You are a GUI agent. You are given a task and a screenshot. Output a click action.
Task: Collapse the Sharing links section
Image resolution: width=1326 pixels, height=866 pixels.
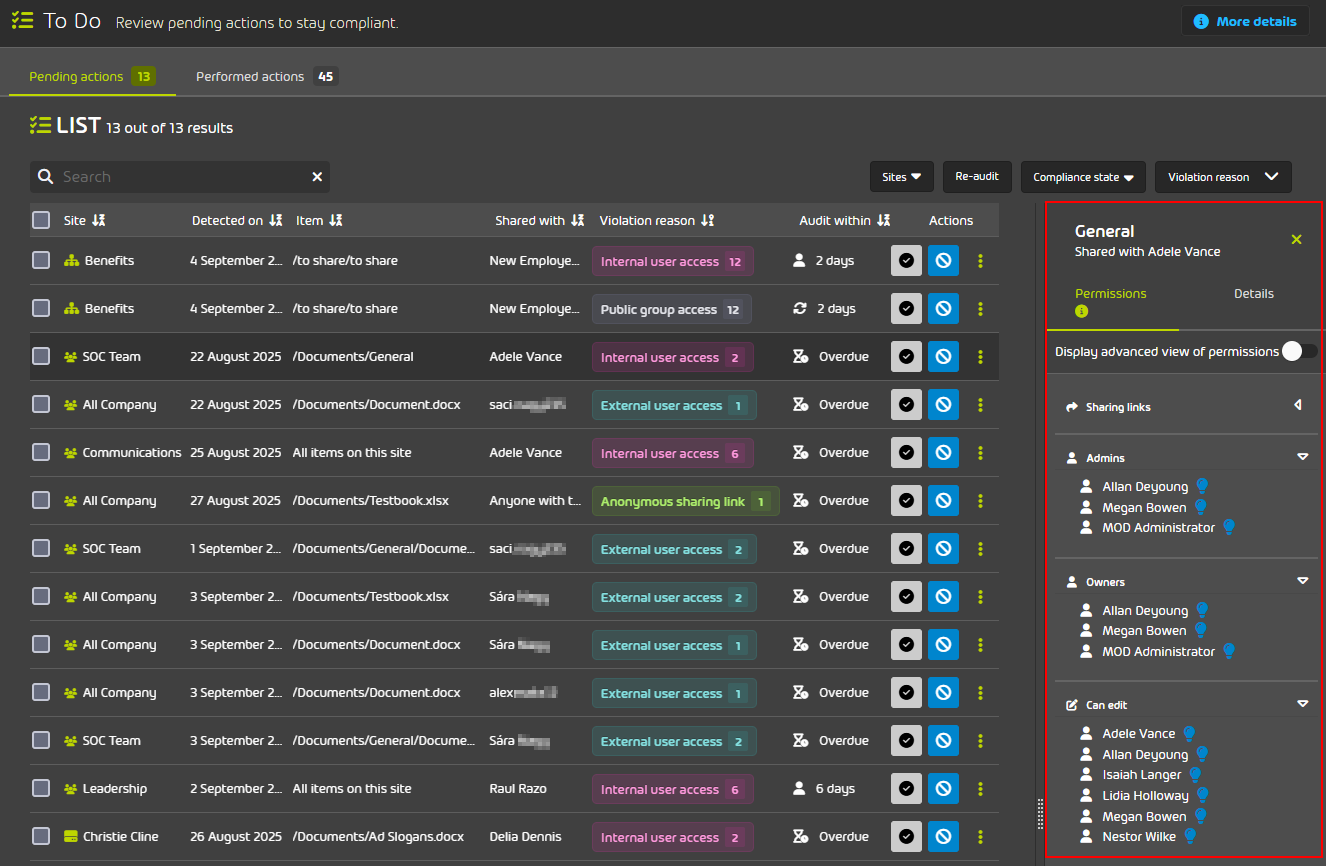(1298, 406)
